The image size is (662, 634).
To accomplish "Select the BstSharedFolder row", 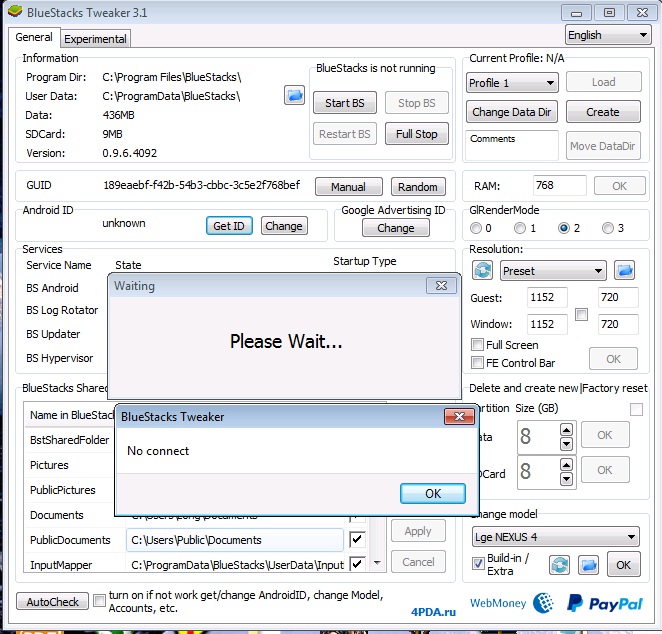I will click(x=70, y=440).
